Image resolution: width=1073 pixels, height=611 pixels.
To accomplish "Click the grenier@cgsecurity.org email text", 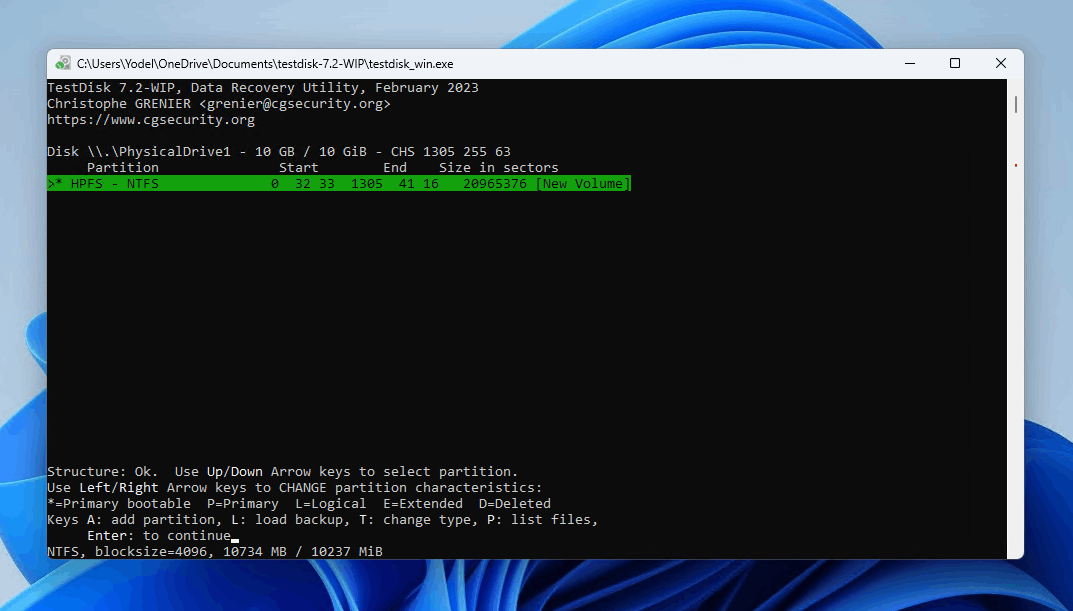I will click(x=295, y=104).
